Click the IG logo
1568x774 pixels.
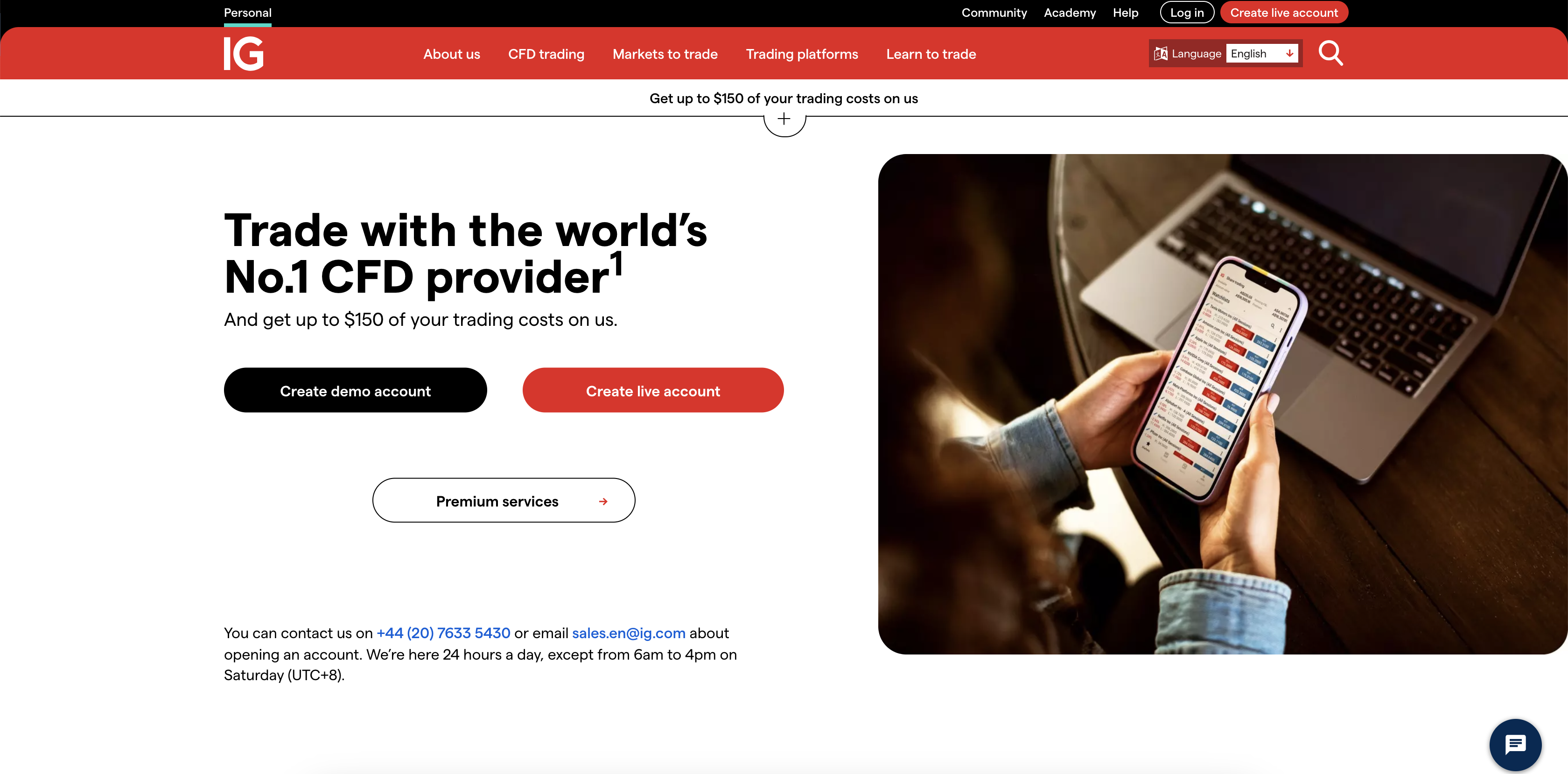pos(244,54)
